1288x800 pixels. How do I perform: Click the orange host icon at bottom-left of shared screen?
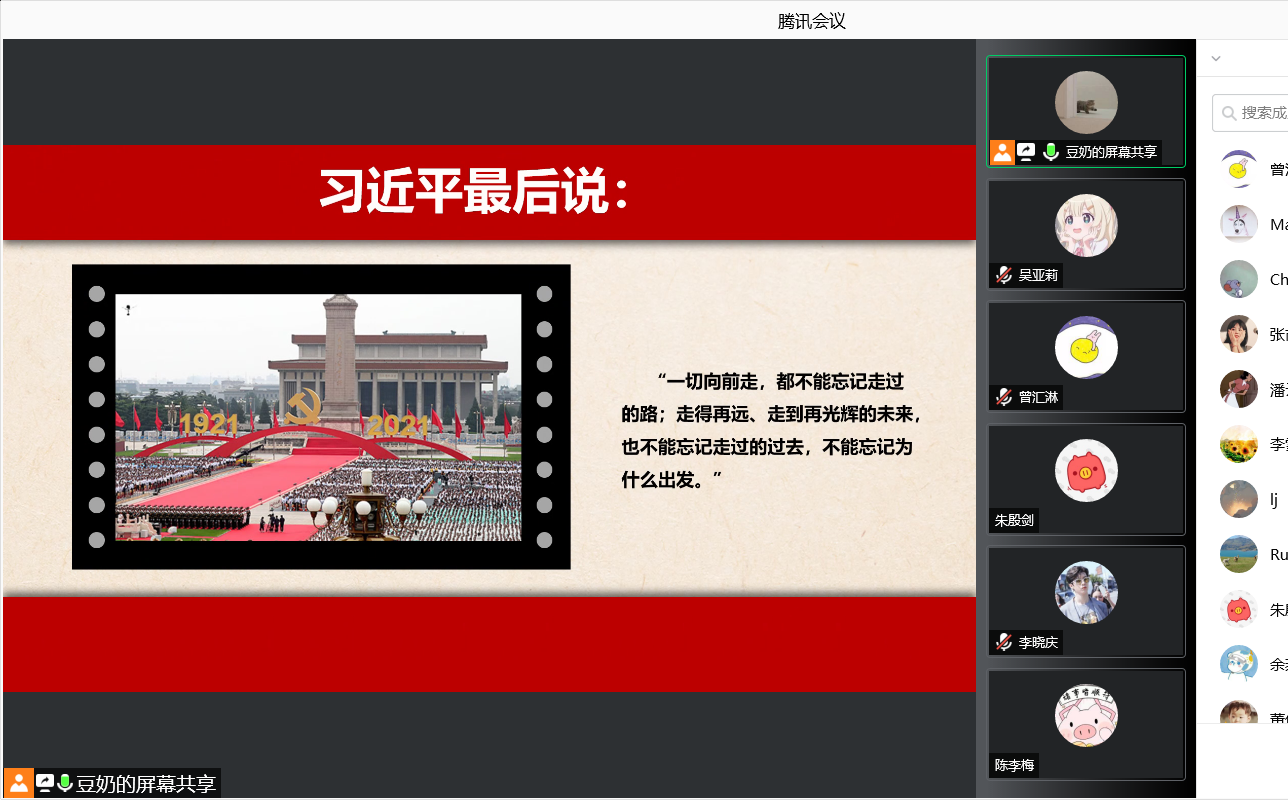(19, 783)
